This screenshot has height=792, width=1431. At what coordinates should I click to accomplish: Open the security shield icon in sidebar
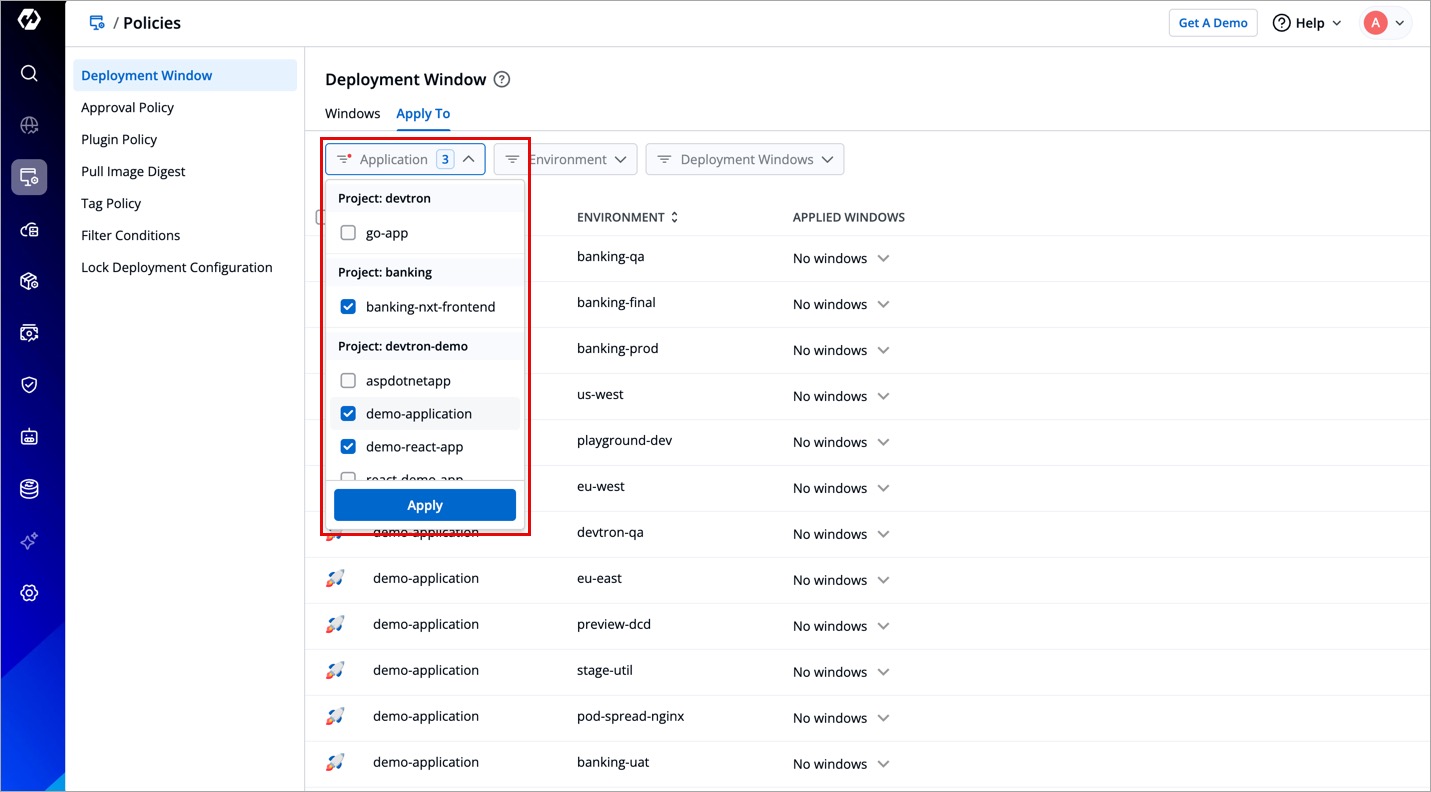coord(29,385)
